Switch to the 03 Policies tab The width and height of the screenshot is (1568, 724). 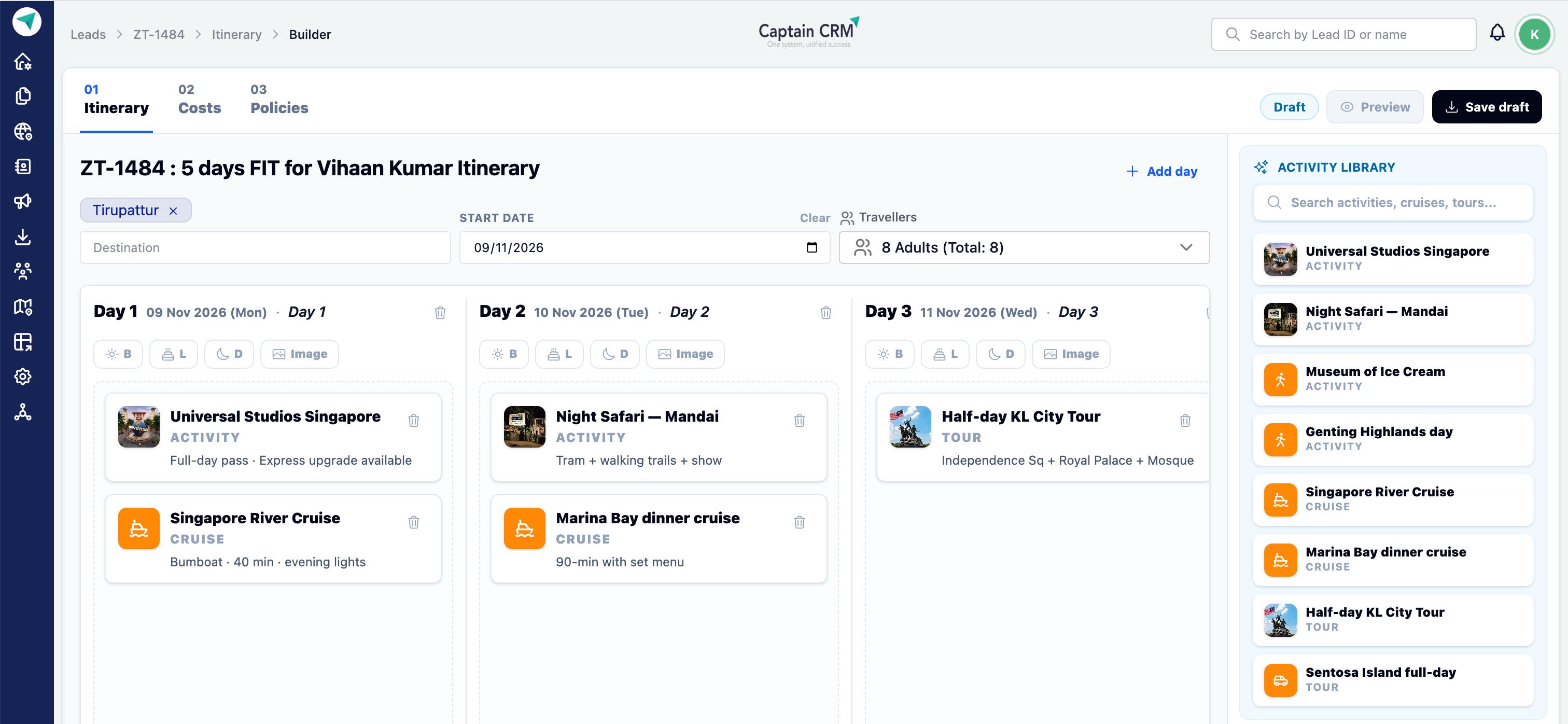click(x=279, y=100)
